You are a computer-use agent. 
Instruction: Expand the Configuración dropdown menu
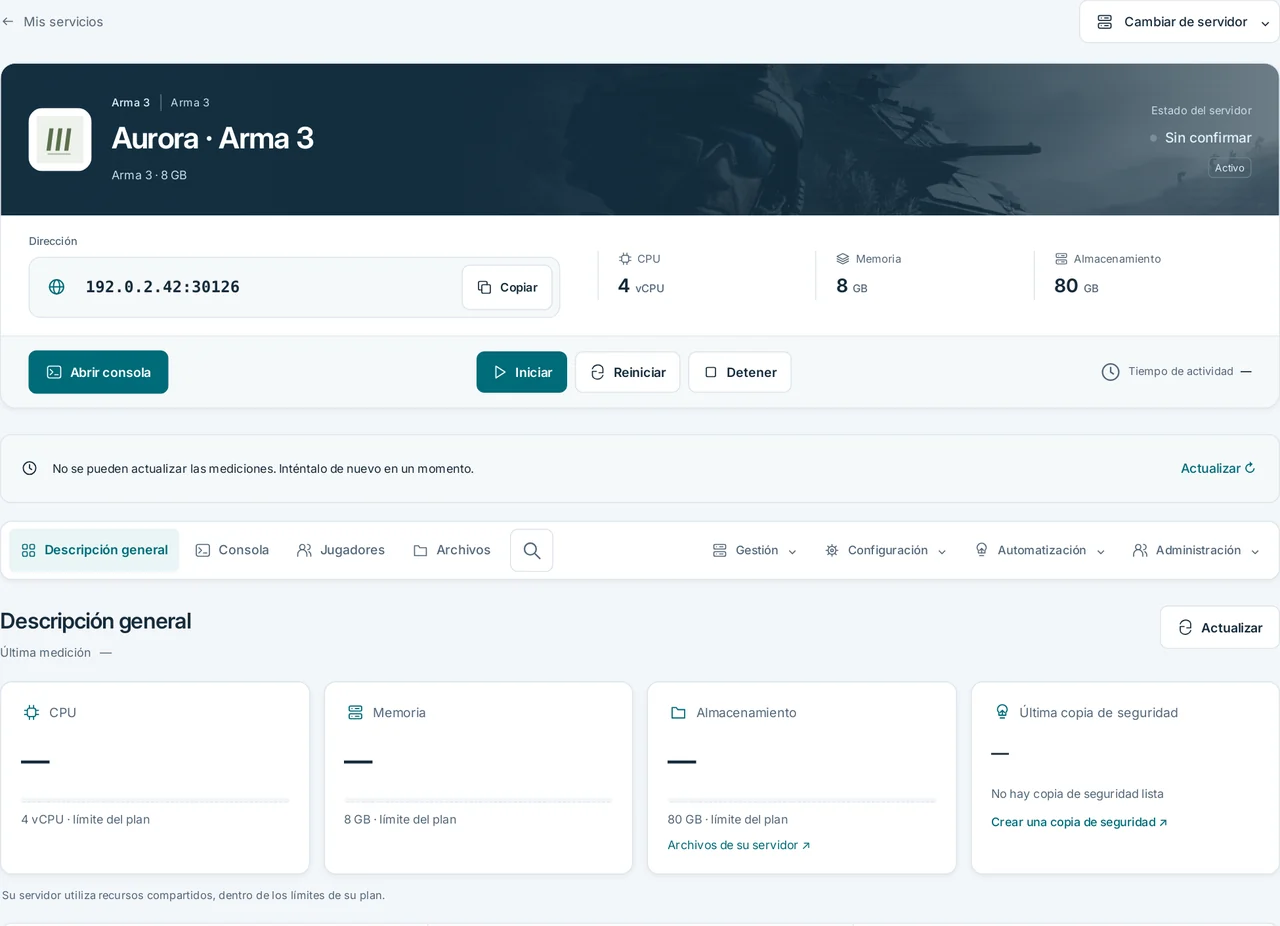[x=886, y=550]
